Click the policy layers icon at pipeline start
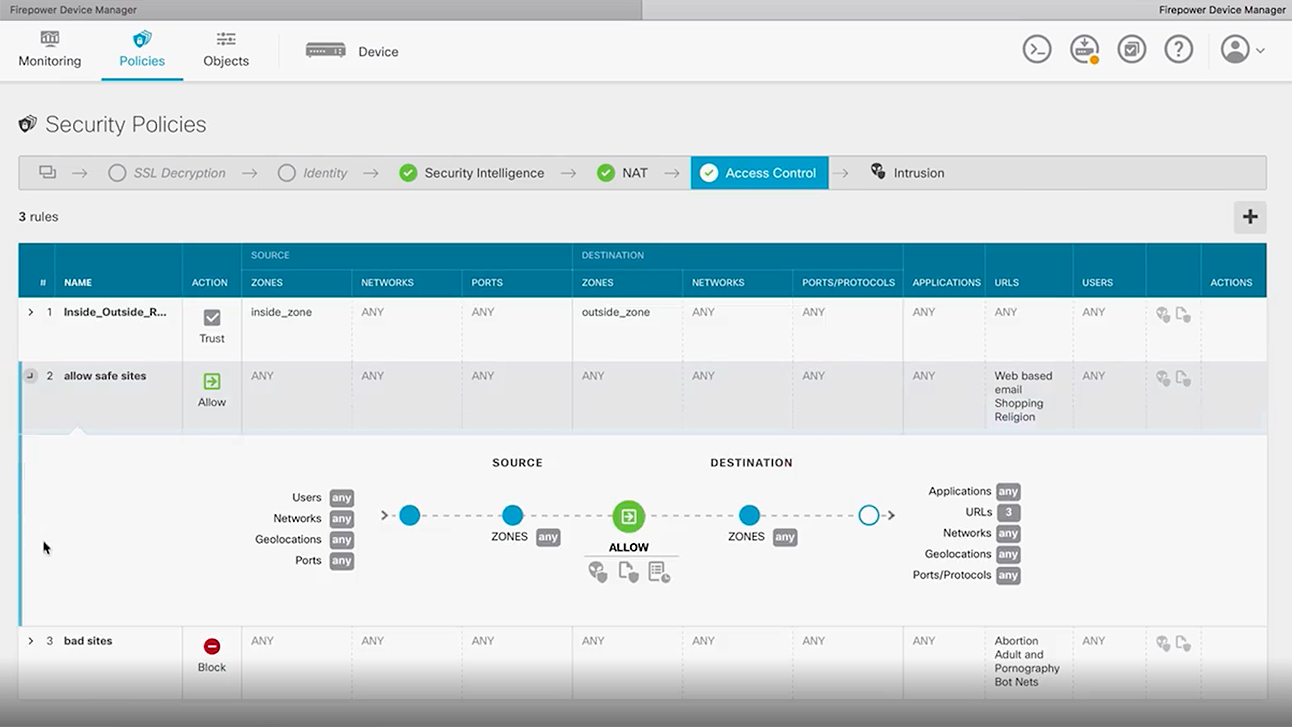The height and width of the screenshot is (727, 1292). [x=47, y=172]
